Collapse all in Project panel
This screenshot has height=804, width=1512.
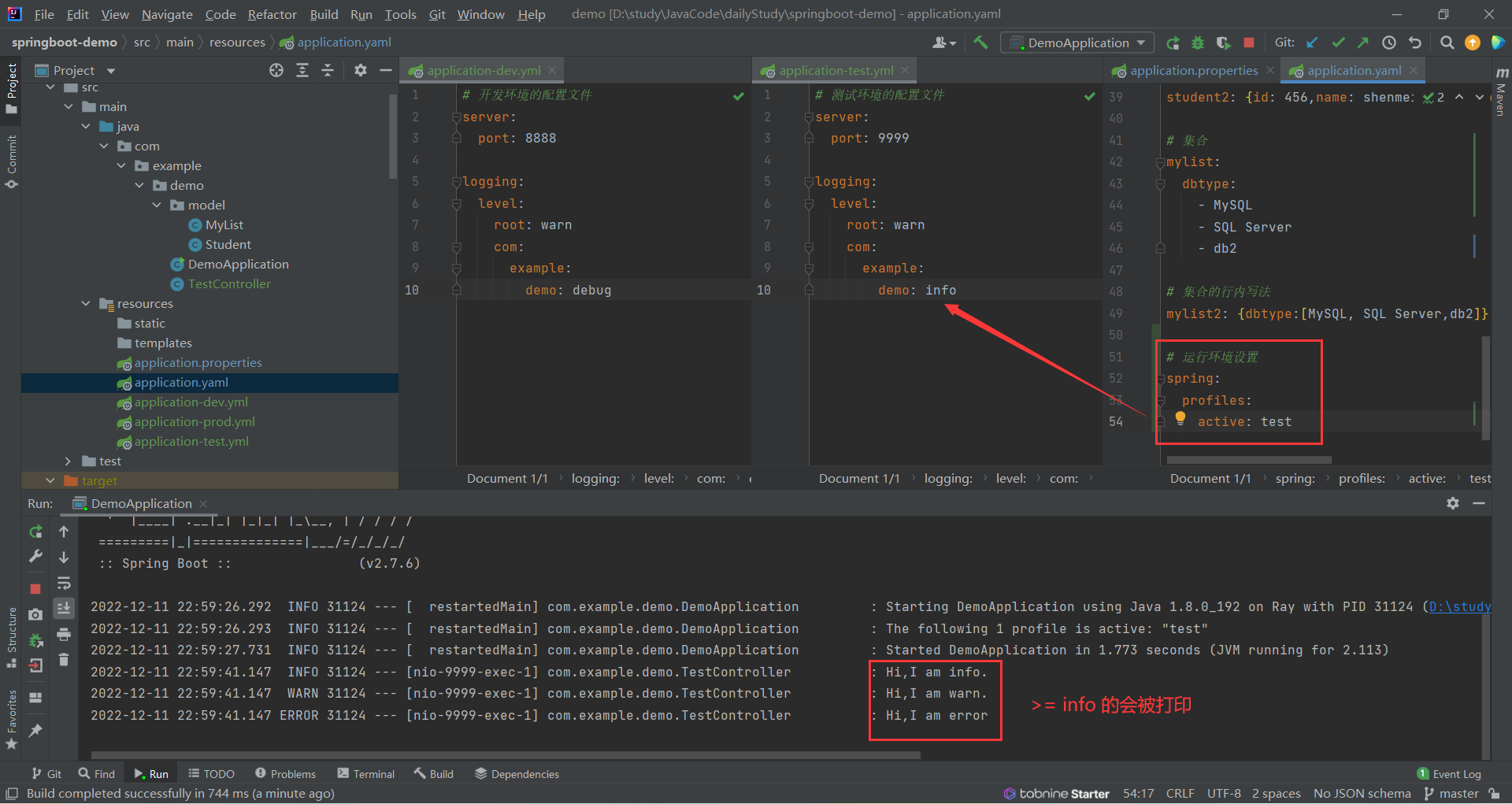pos(328,70)
